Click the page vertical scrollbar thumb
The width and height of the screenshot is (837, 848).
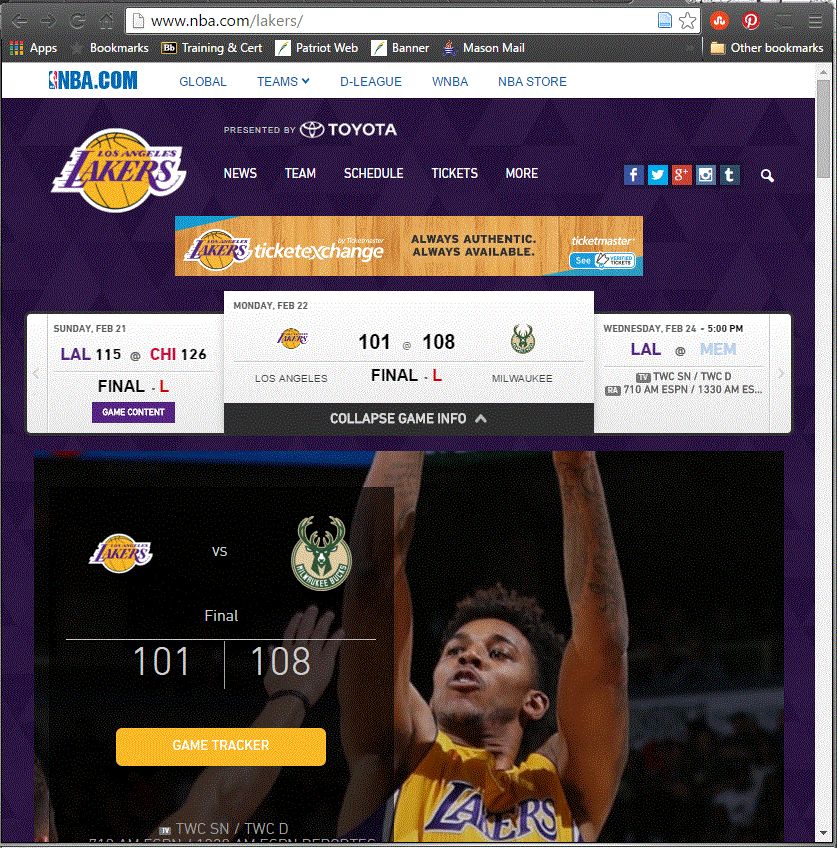823,129
